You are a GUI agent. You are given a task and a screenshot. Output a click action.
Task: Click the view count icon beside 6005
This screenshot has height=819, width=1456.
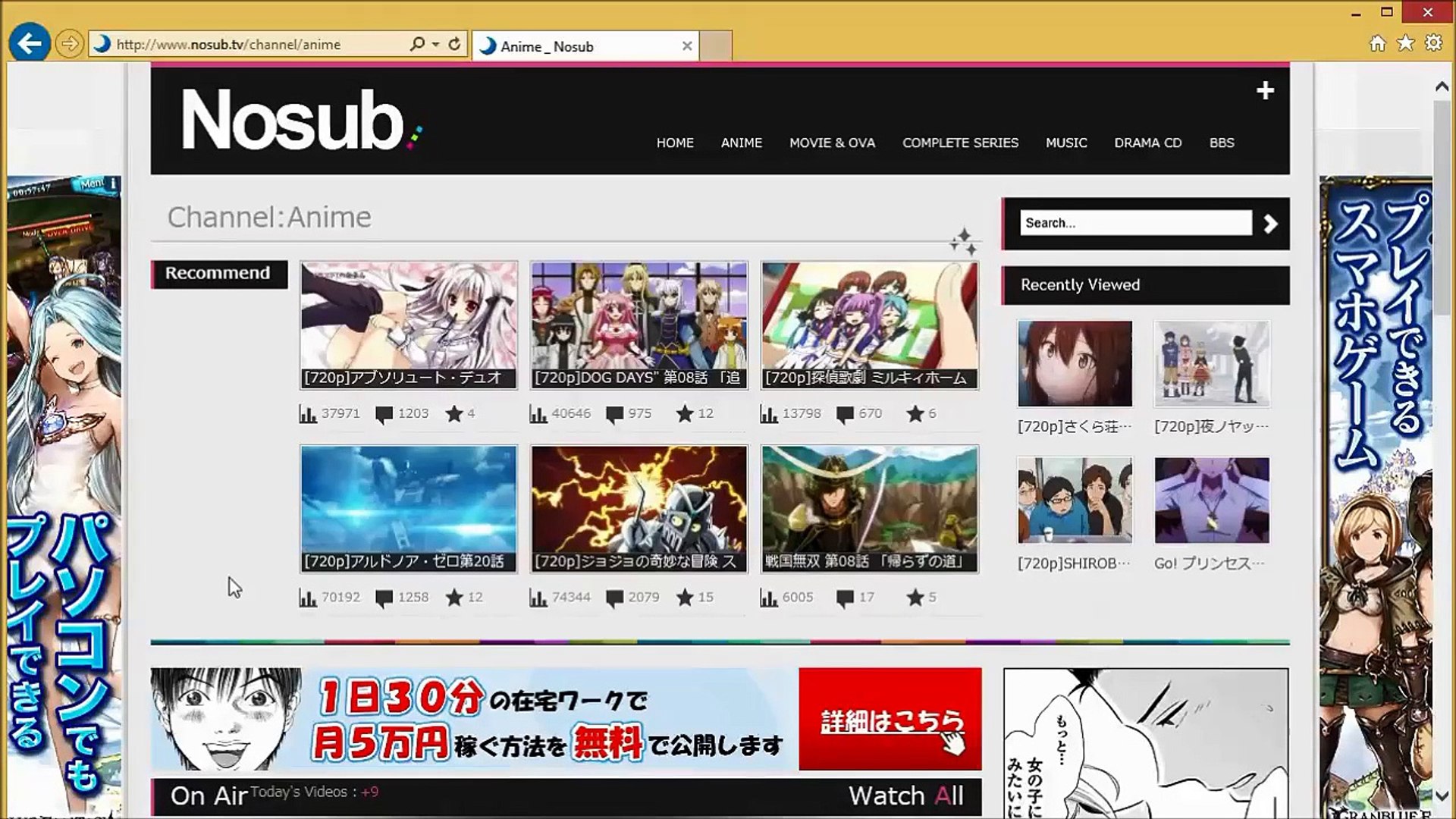click(x=769, y=598)
